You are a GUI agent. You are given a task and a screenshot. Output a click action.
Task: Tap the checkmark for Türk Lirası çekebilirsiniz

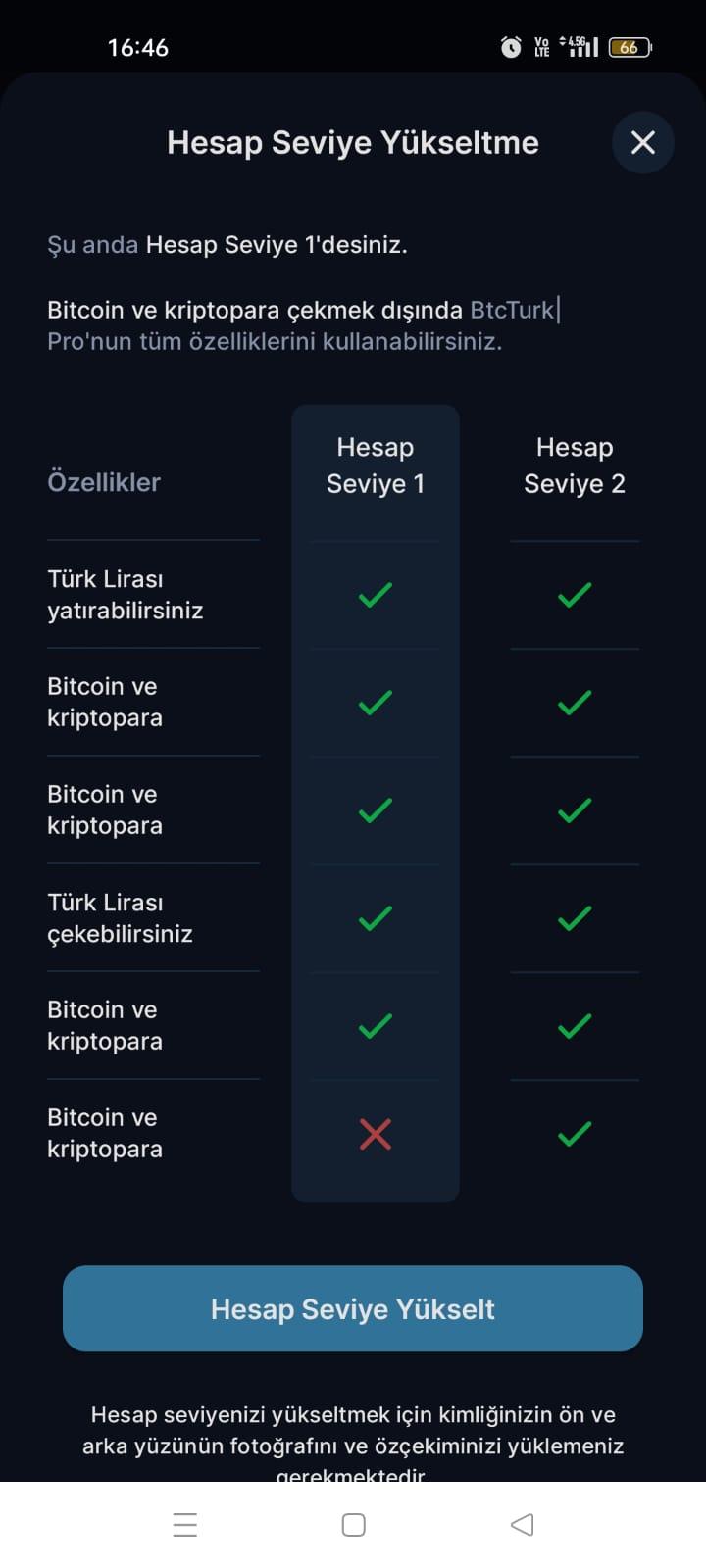pos(375,918)
